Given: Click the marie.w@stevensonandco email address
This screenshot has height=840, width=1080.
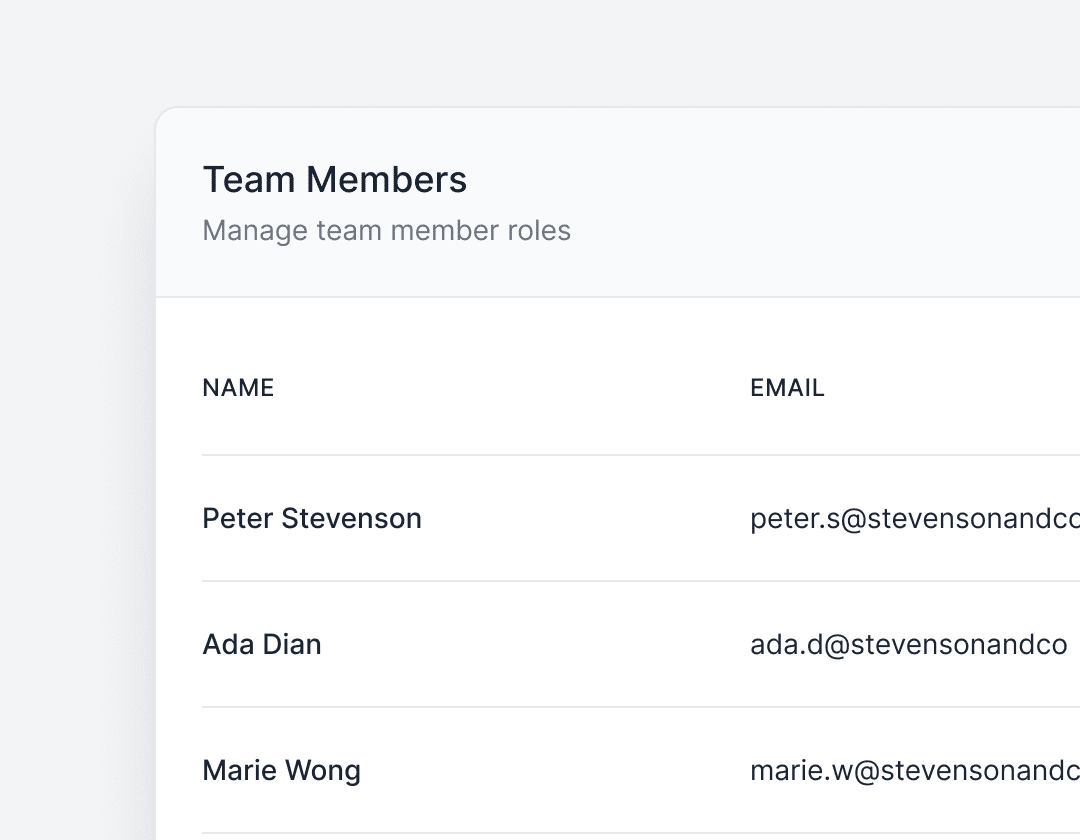Looking at the screenshot, I should point(910,770).
